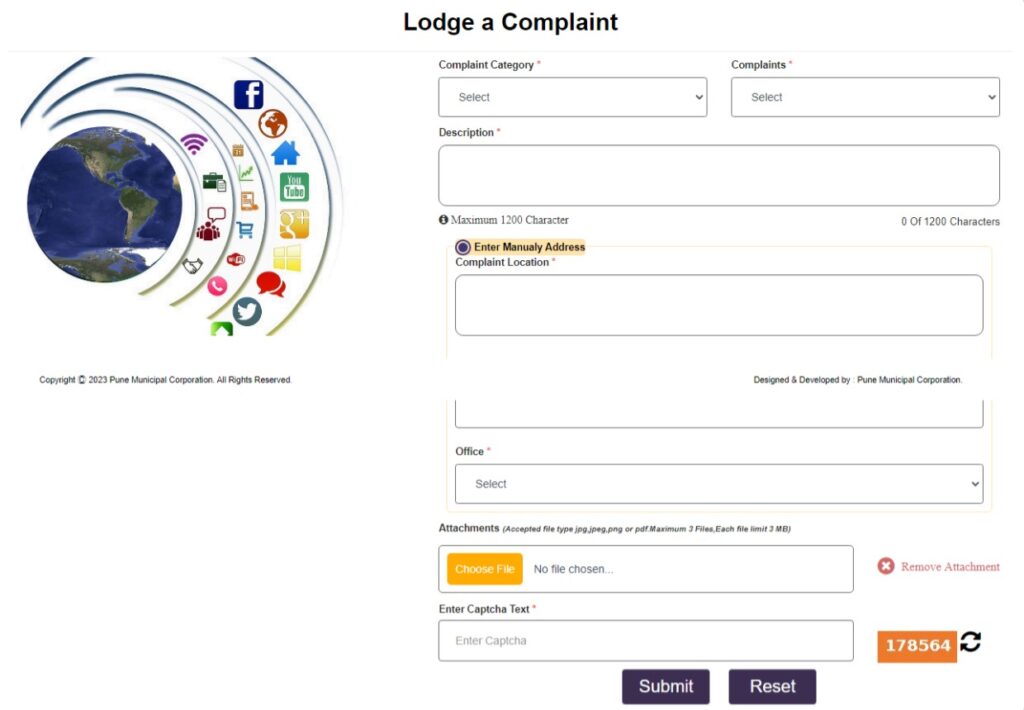Viewport: 1024px width, 710px height.
Task: Click the Submit button
Action: pyautogui.click(x=665, y=686)
